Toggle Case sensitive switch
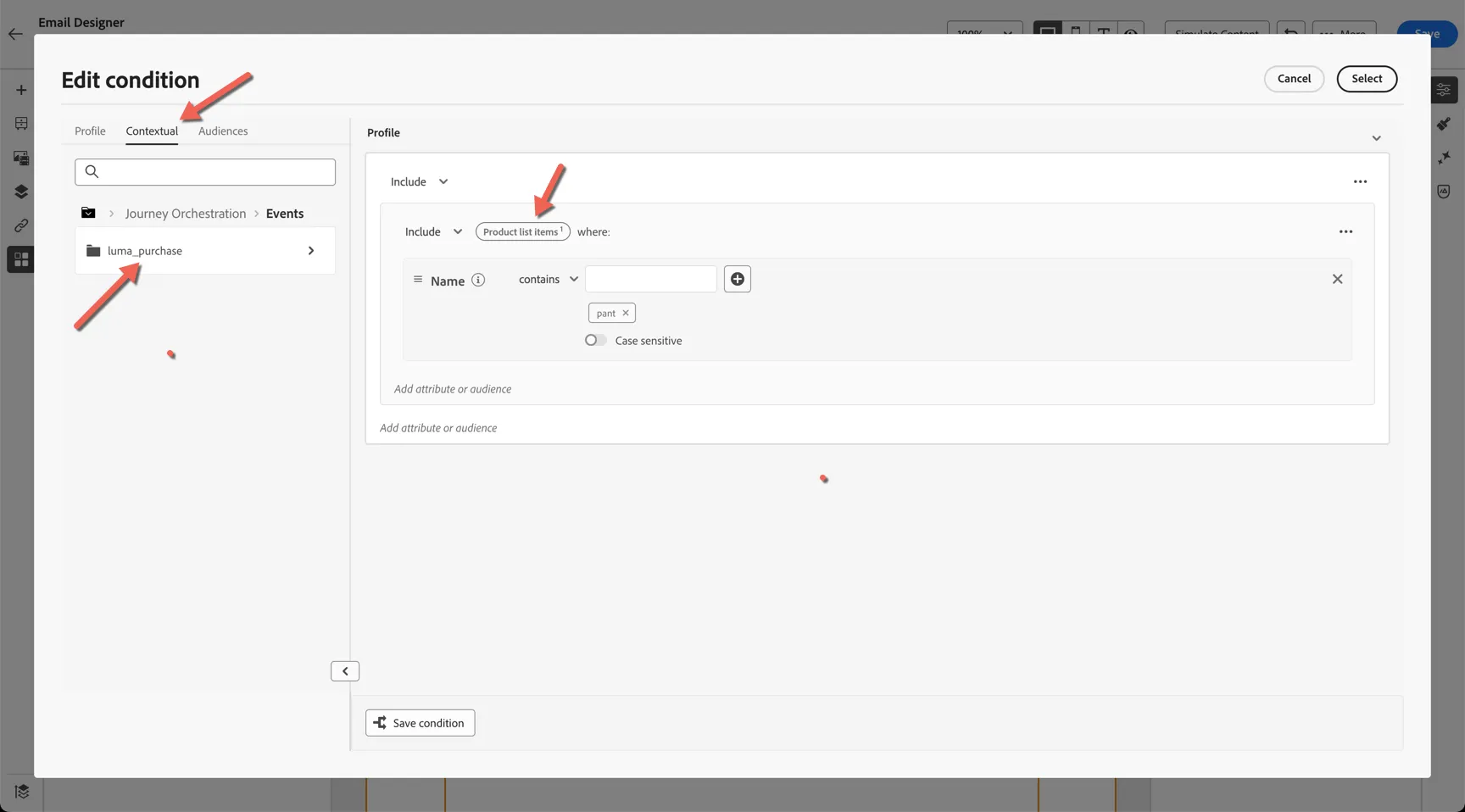1465x812 pixels. [x=595, y=340]
